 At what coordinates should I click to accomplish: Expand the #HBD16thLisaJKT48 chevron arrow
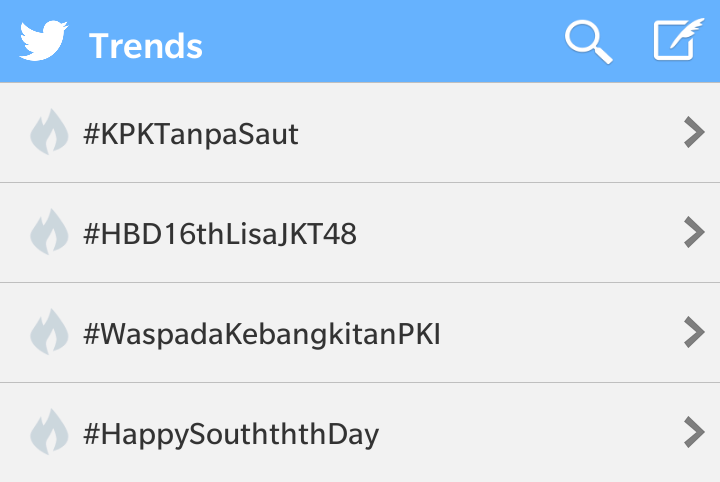pos(694,232)
